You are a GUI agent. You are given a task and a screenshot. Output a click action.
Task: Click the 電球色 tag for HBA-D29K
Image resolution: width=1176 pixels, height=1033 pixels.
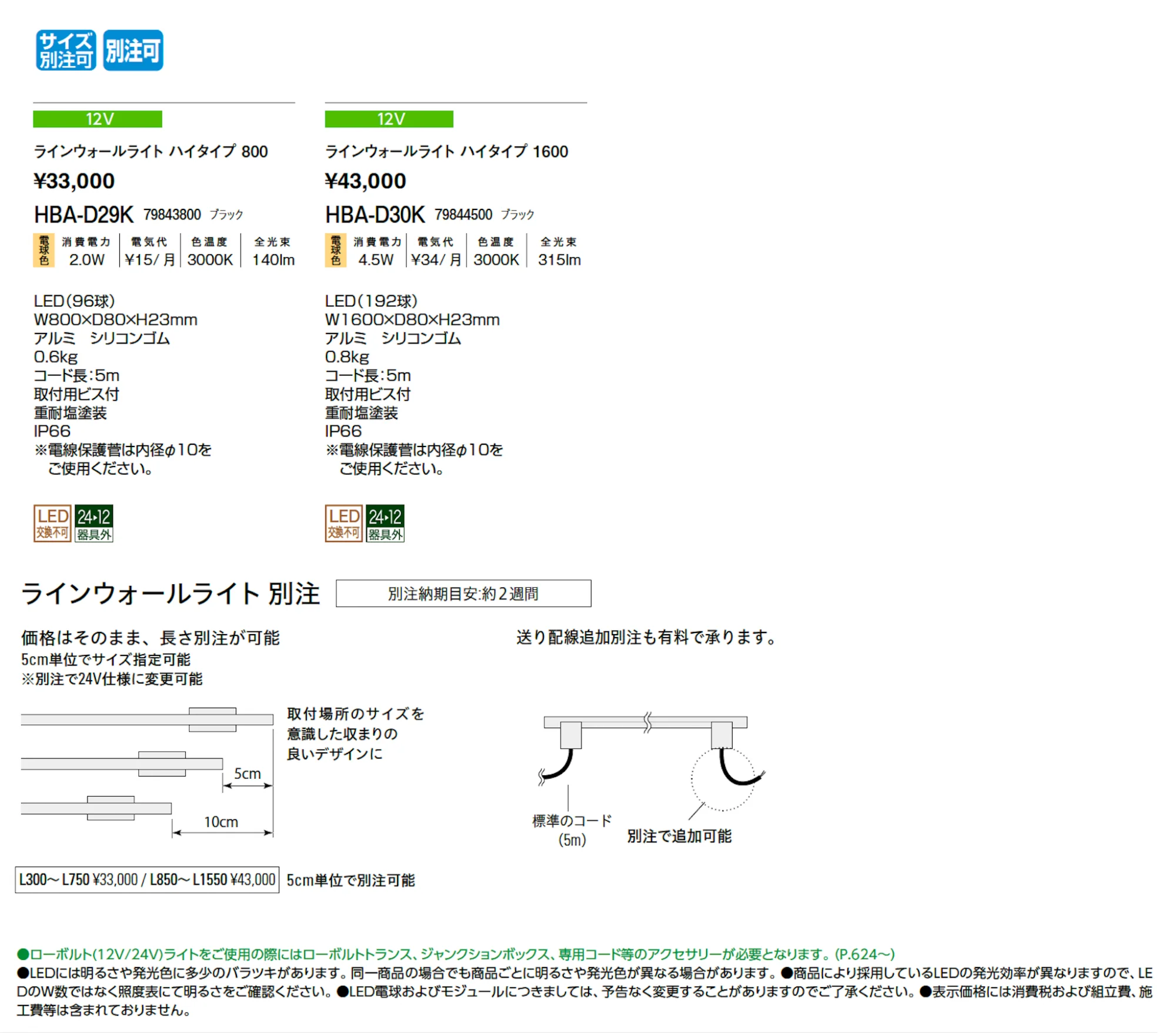[44, 251]
